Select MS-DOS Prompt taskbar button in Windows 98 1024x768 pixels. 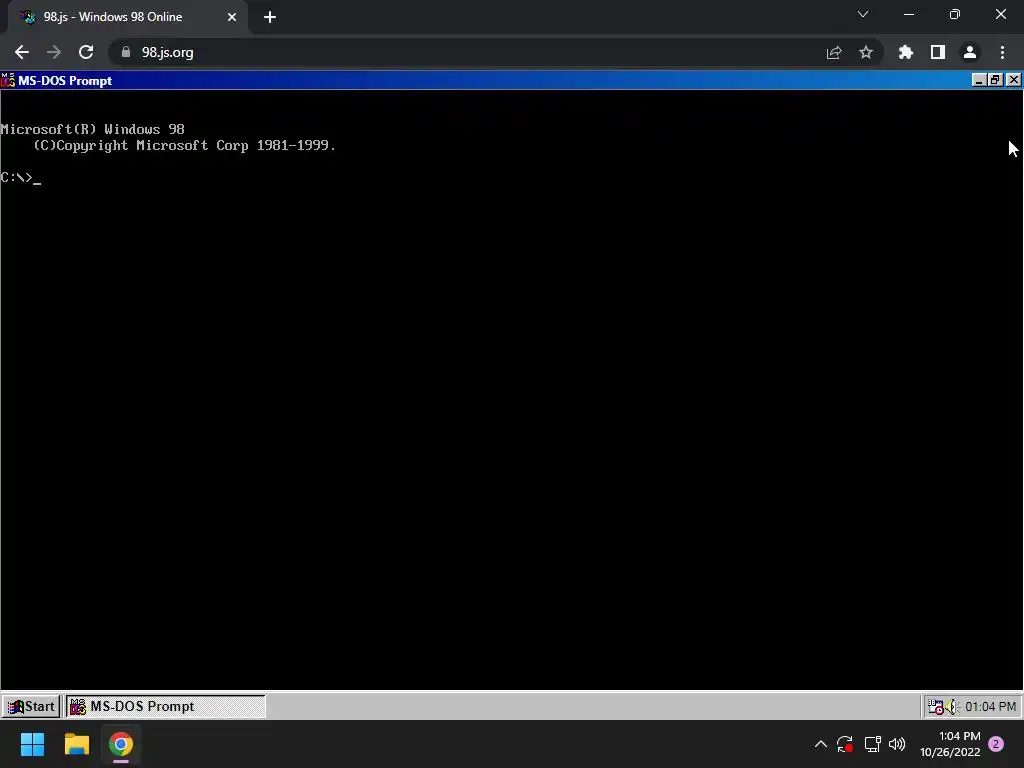166,706
